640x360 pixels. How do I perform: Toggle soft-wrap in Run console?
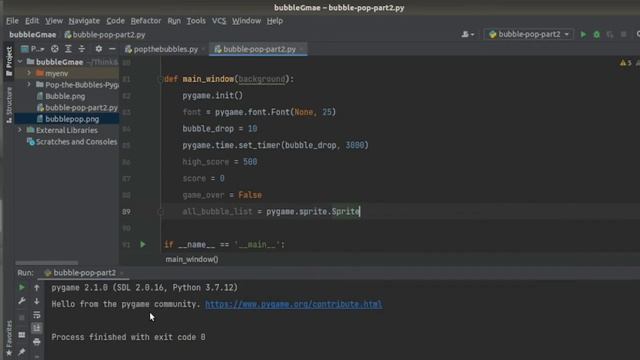point(37,315)
